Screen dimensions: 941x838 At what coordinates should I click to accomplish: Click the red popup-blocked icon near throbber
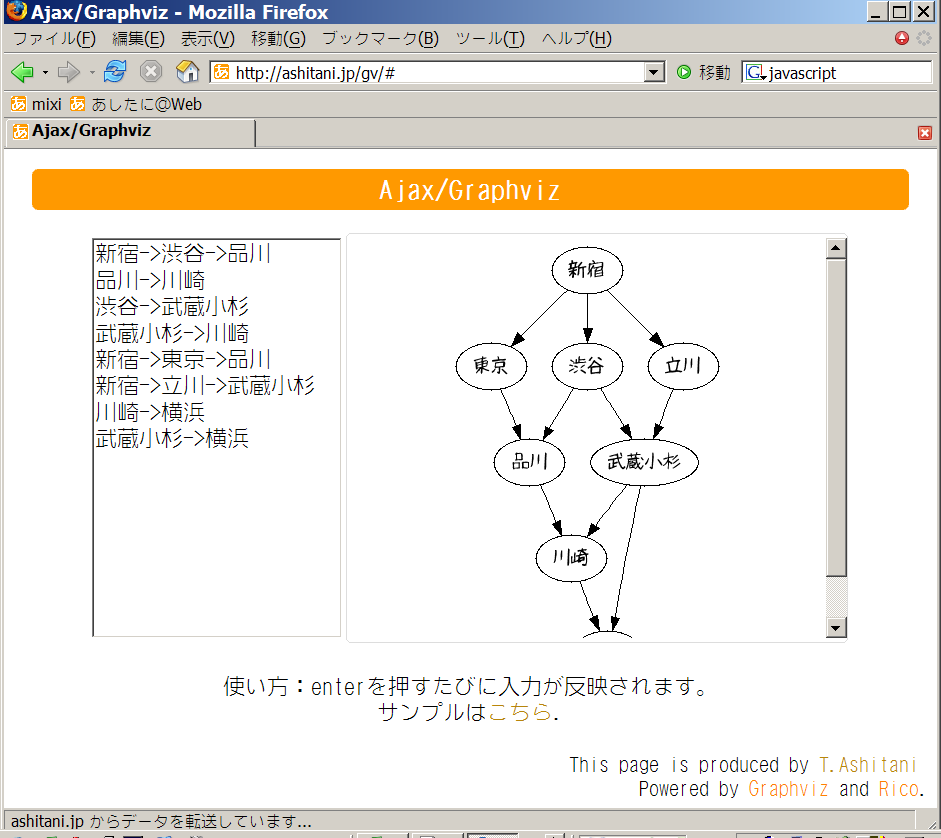pos(901,38)
